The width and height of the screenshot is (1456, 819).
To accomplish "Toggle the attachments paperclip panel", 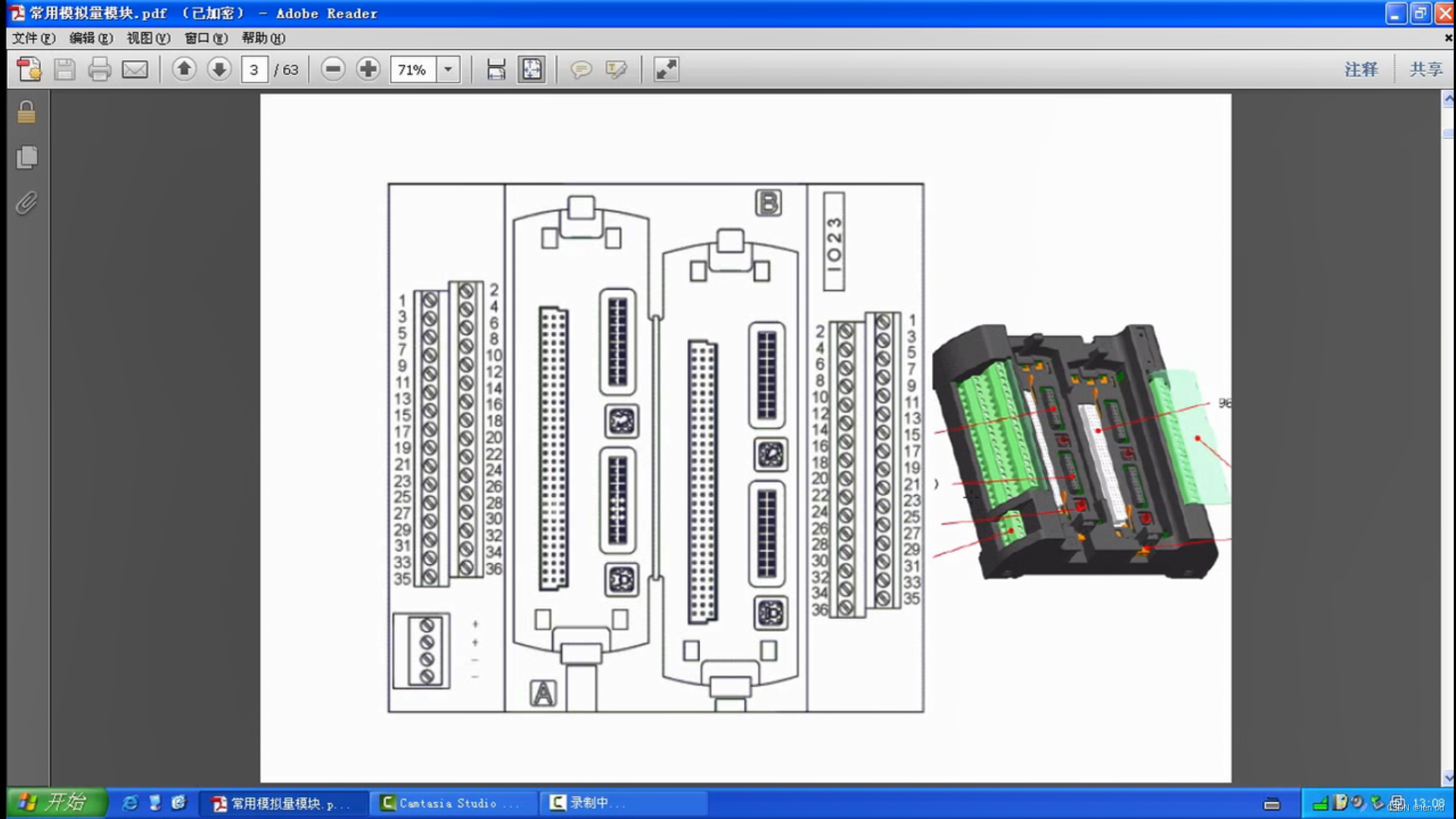I will (27, 202).
